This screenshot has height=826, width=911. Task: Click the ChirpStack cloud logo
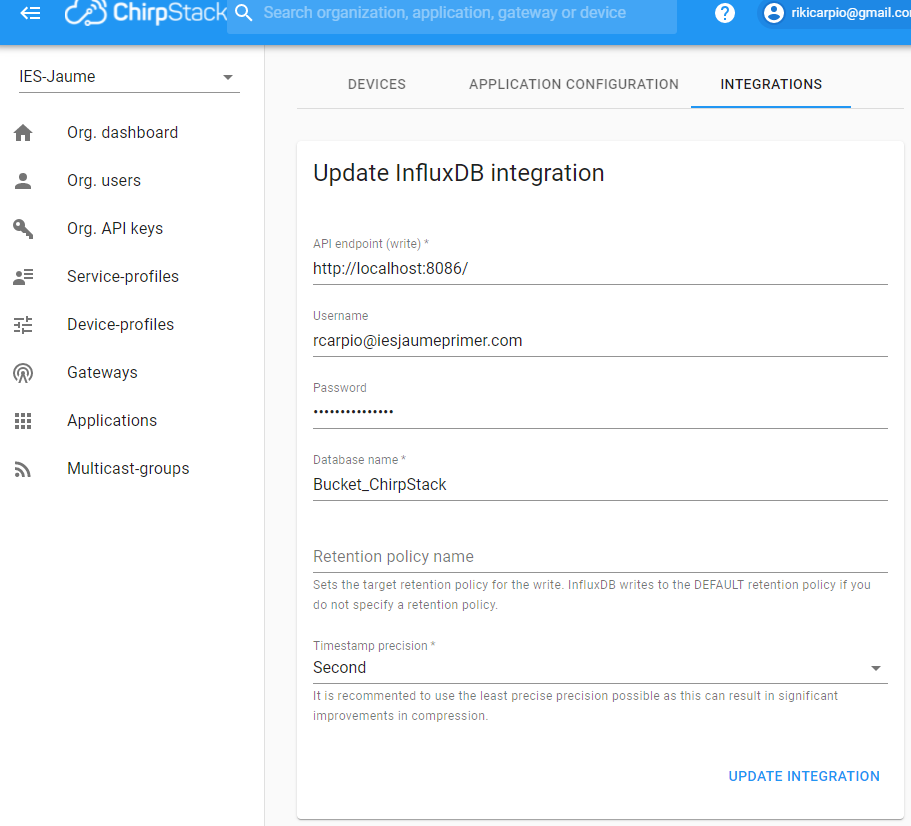tap(85, 13)
